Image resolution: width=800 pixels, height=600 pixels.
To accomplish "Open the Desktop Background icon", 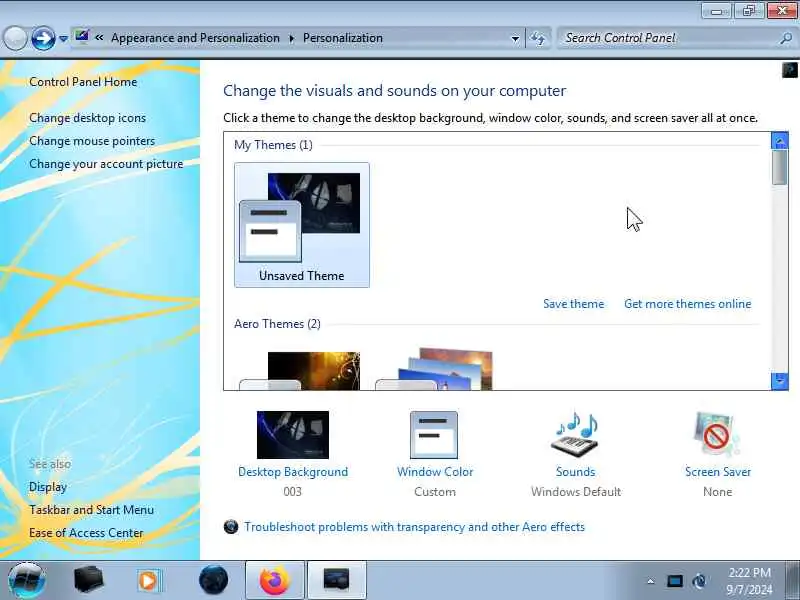I will [x=293, y=435].
